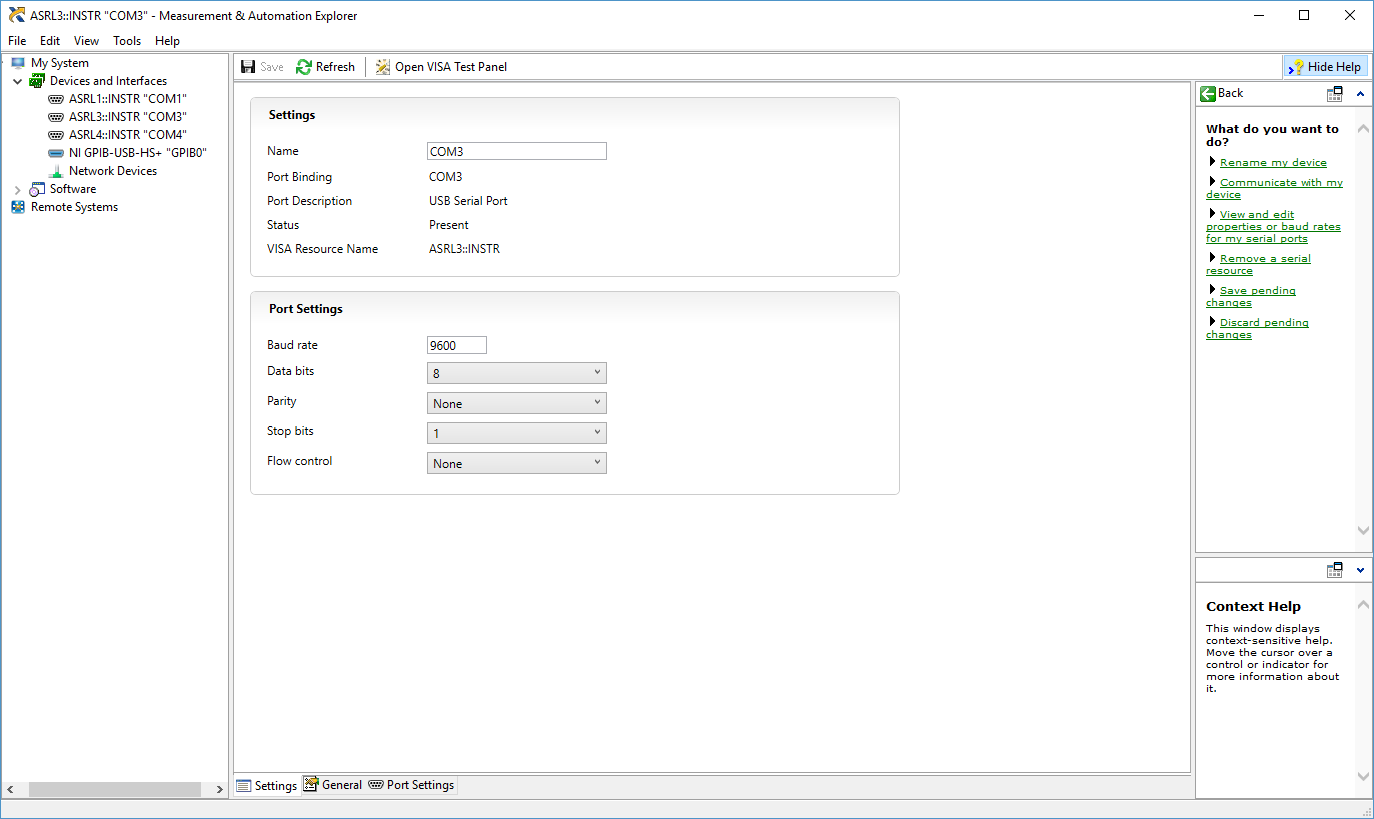
Task: Open the File menu
Action: coord(17,41)
